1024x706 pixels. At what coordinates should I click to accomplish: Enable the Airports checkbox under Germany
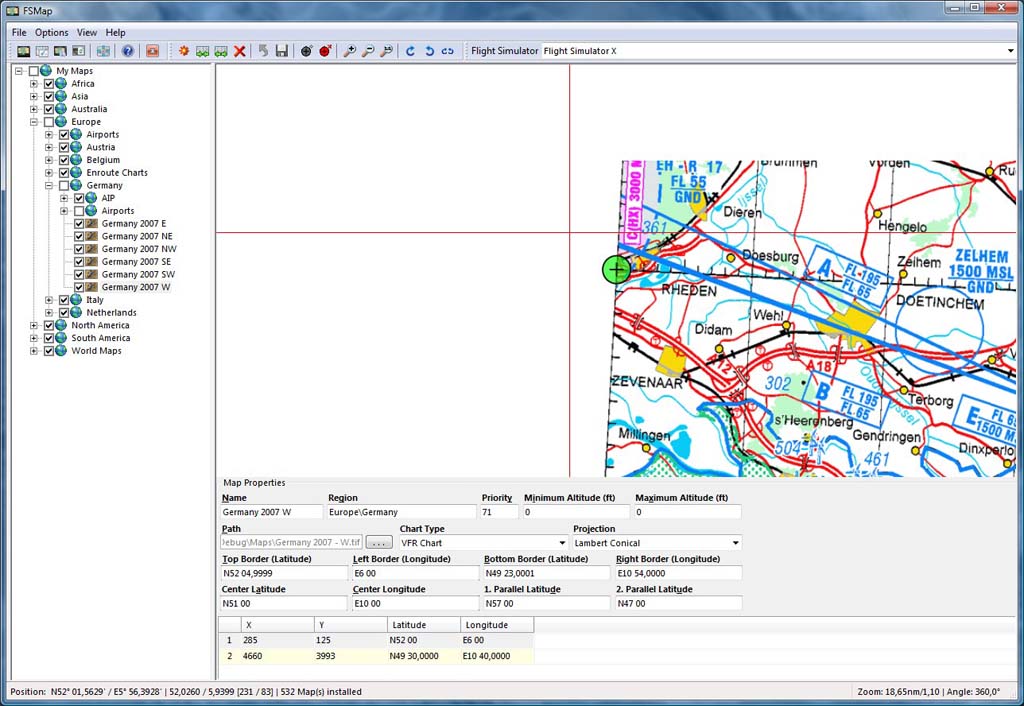[80, 211]
